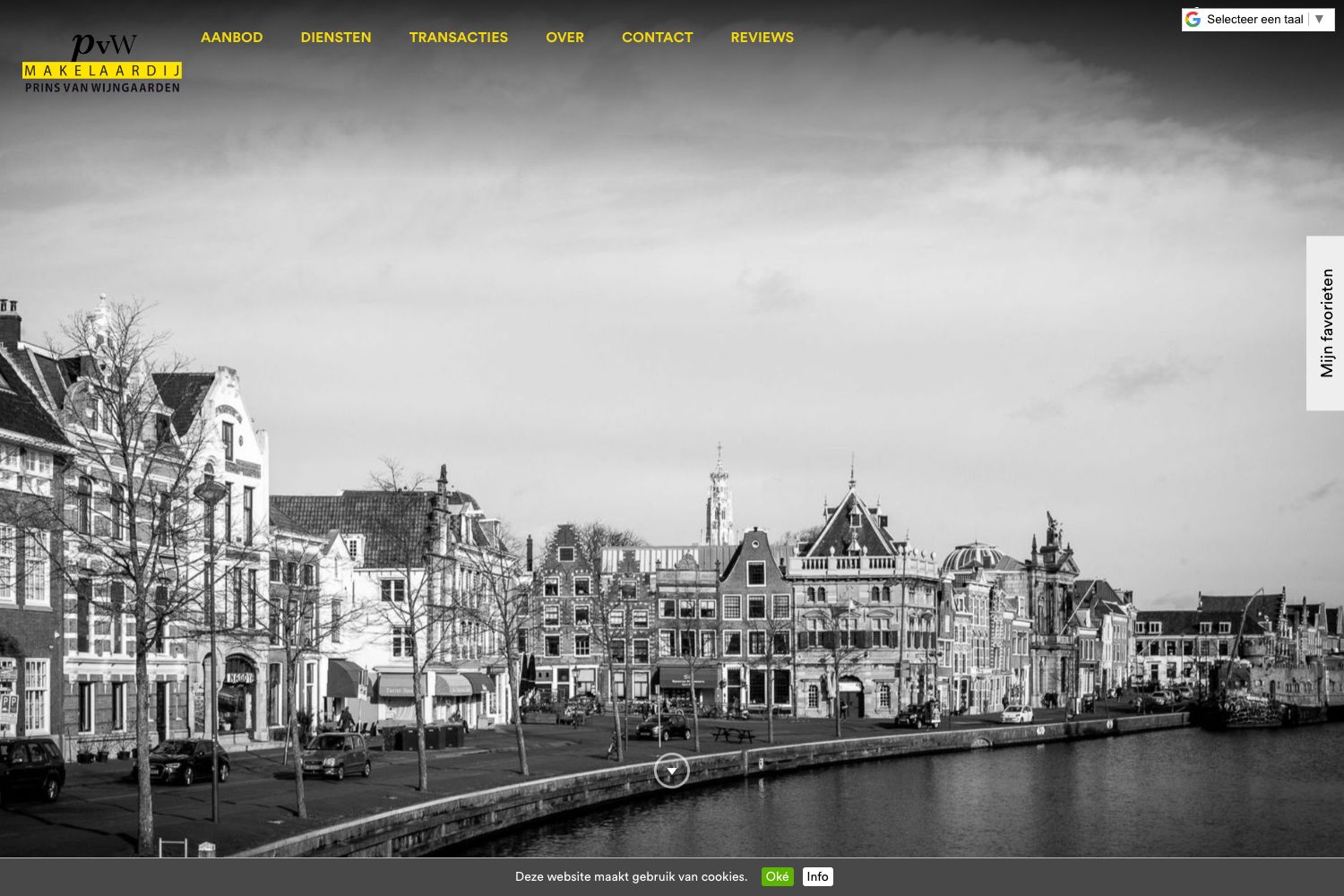Viewport: 1344px width, 896px height.
Task: Click the Info button in cookie bar
Action: click(818, 876)
